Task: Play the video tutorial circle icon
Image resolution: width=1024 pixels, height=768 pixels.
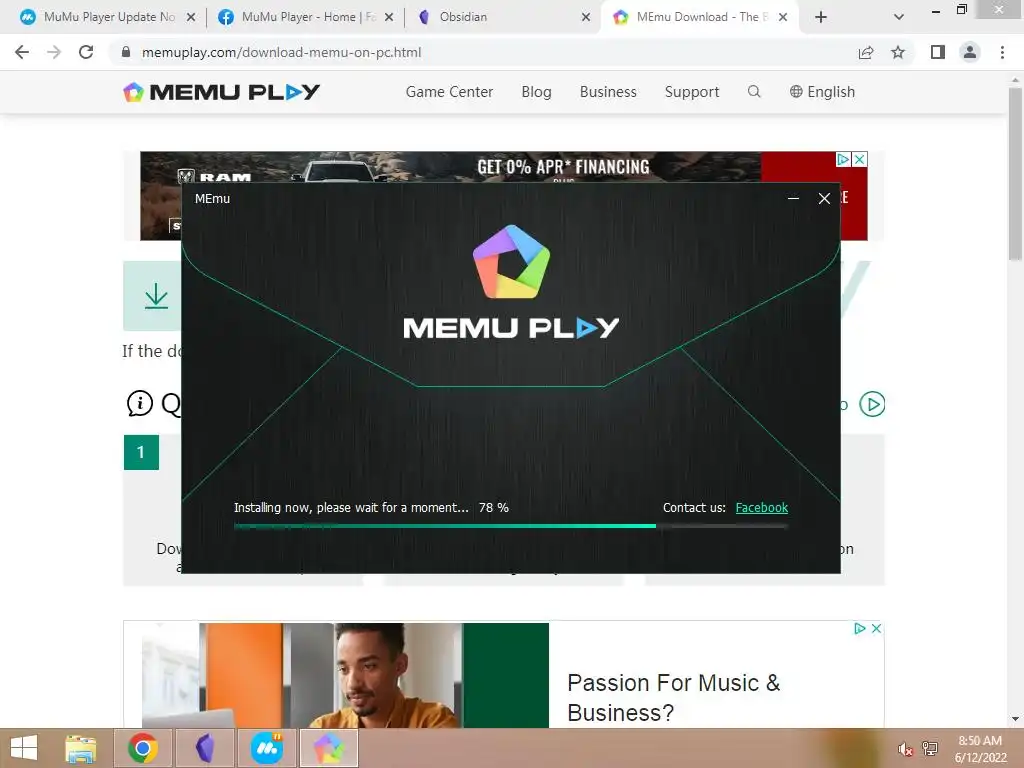Action: (x=872, y=404)
